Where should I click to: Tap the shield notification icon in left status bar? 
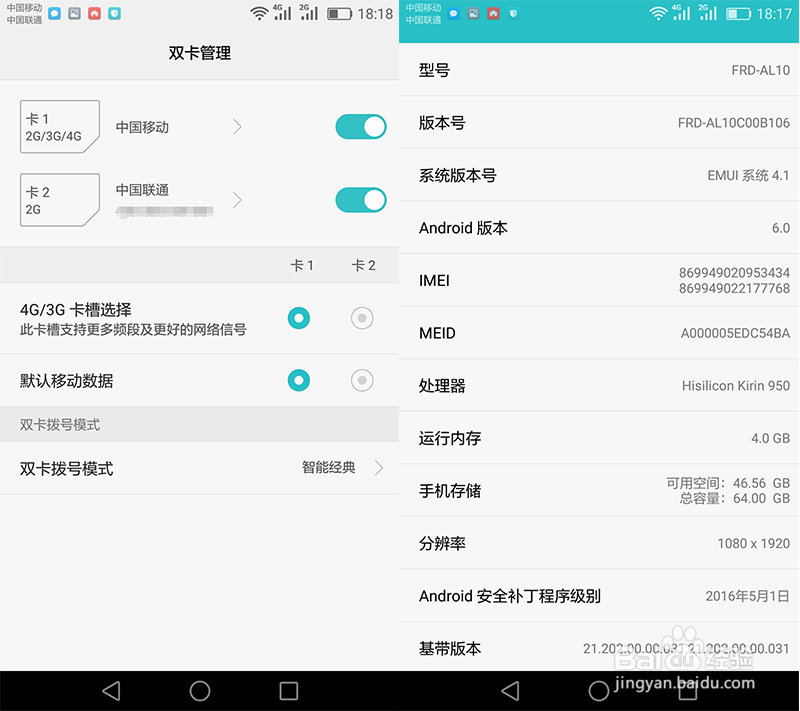pos(114,14)
